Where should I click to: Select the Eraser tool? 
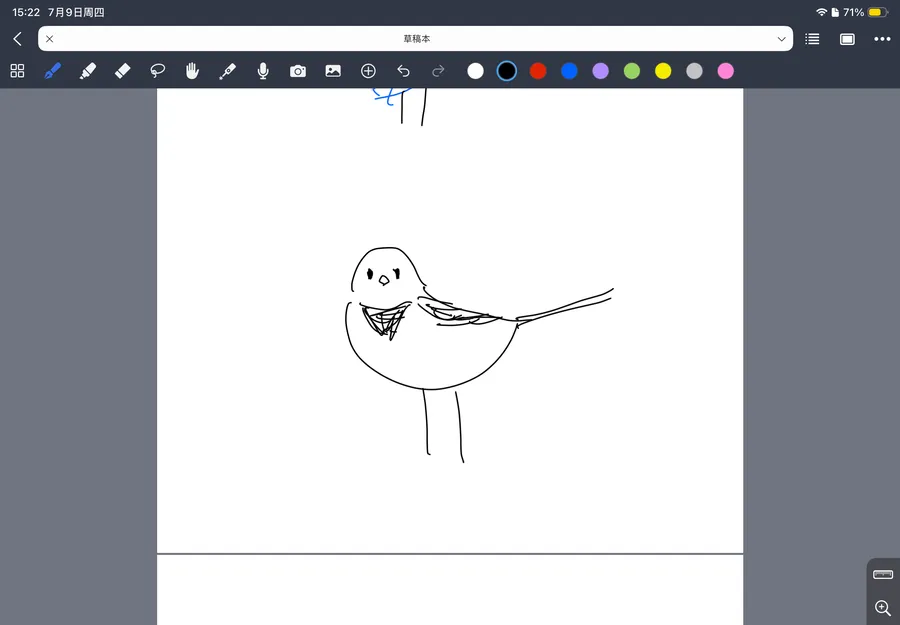tap(123, 71)
